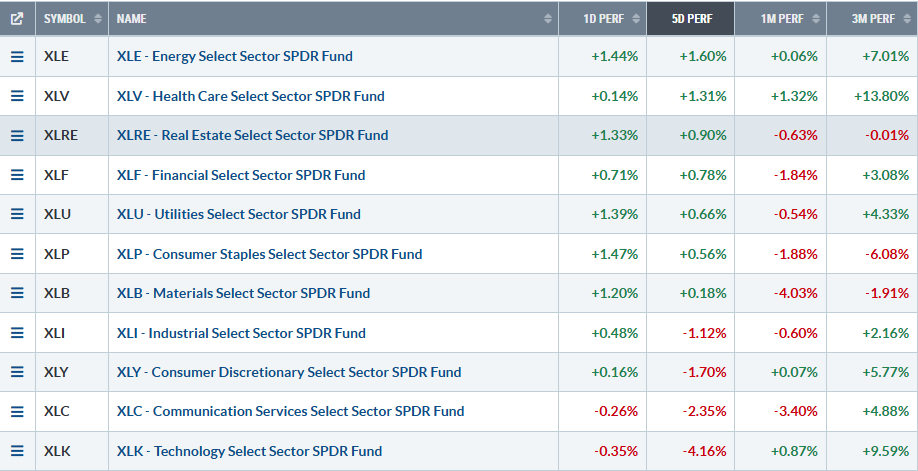Open the row menu icon beside XLF
Viewport: 918px width, 471px height.
17,175
